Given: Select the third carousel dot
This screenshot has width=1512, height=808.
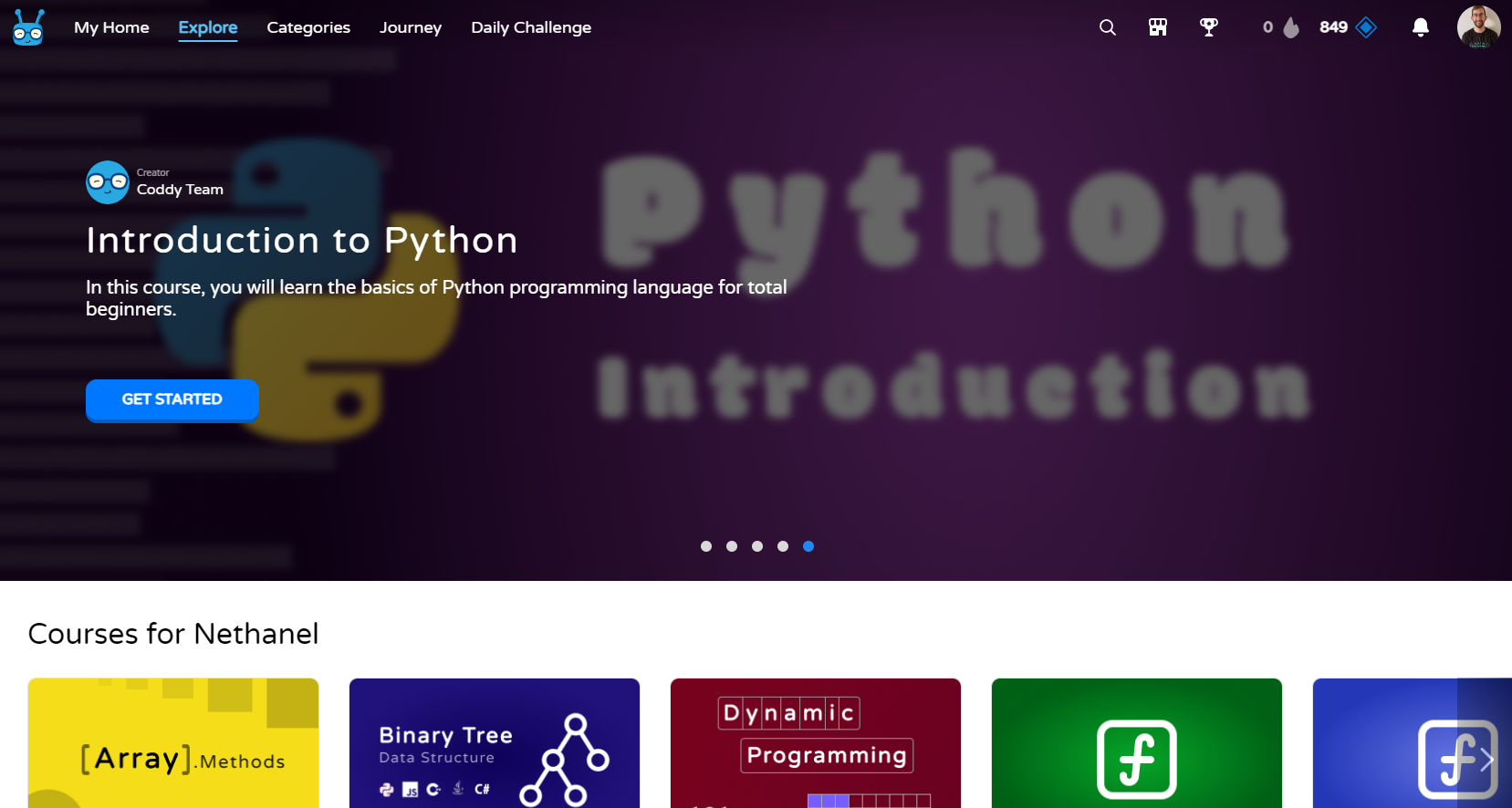Looking at the screenshot, I should coord(757,546).
